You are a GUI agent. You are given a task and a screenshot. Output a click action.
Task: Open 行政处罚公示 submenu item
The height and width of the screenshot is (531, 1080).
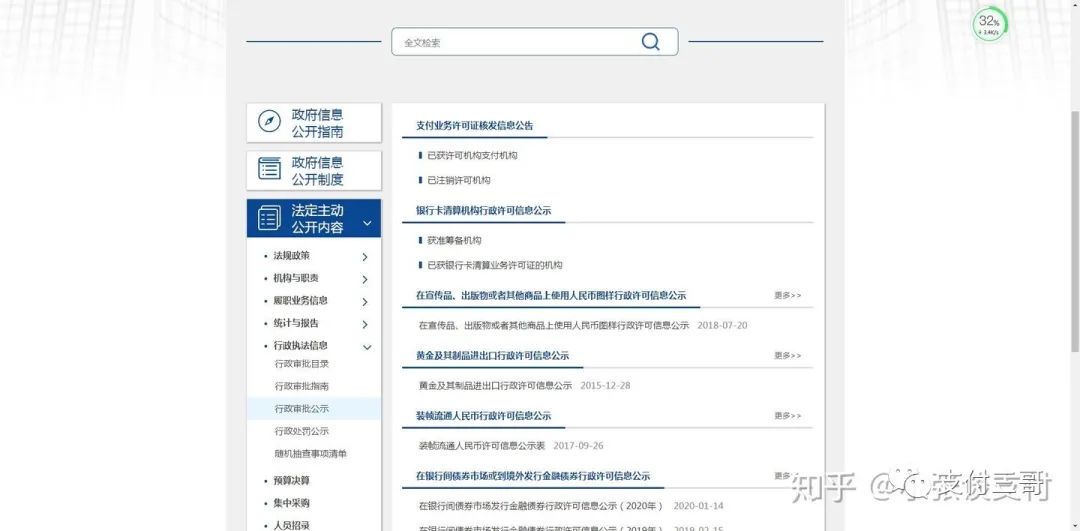302,431
